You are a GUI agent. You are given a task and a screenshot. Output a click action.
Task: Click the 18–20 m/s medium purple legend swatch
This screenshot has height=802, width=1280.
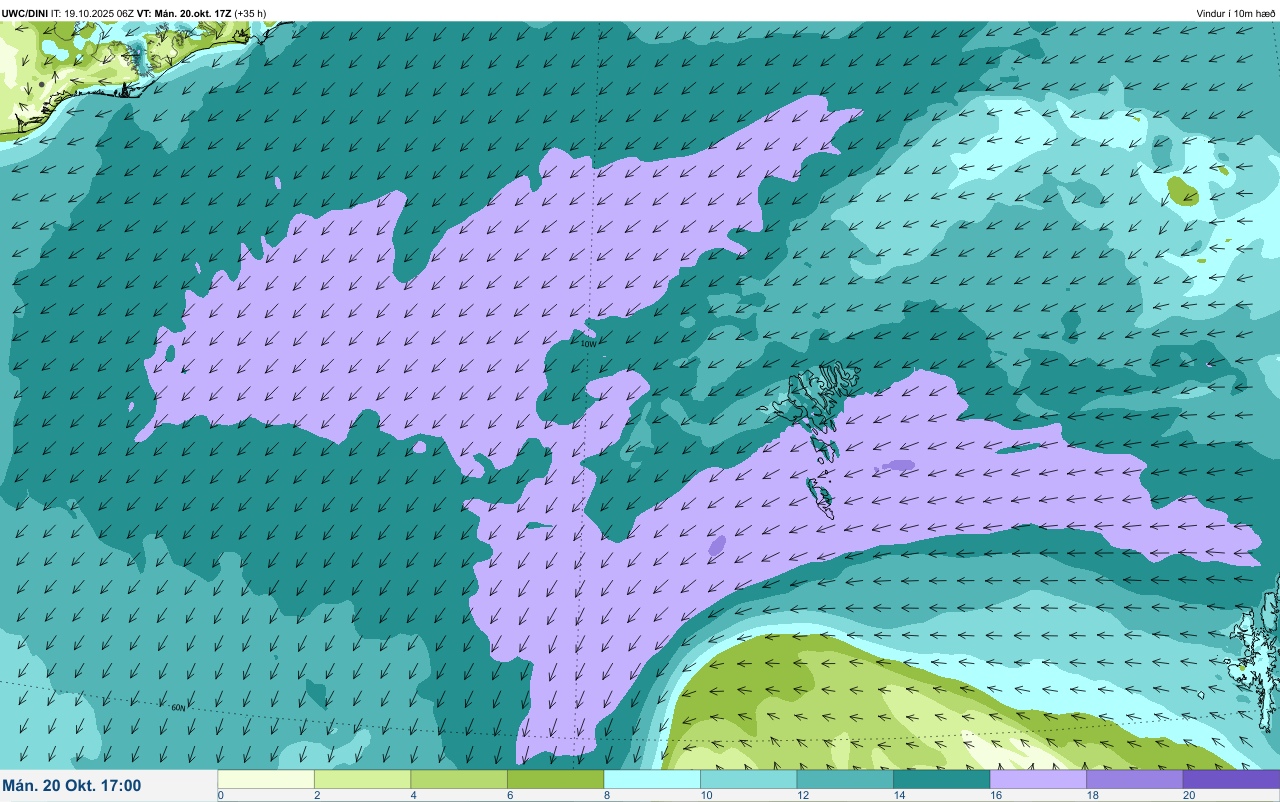coord(1135,779)
